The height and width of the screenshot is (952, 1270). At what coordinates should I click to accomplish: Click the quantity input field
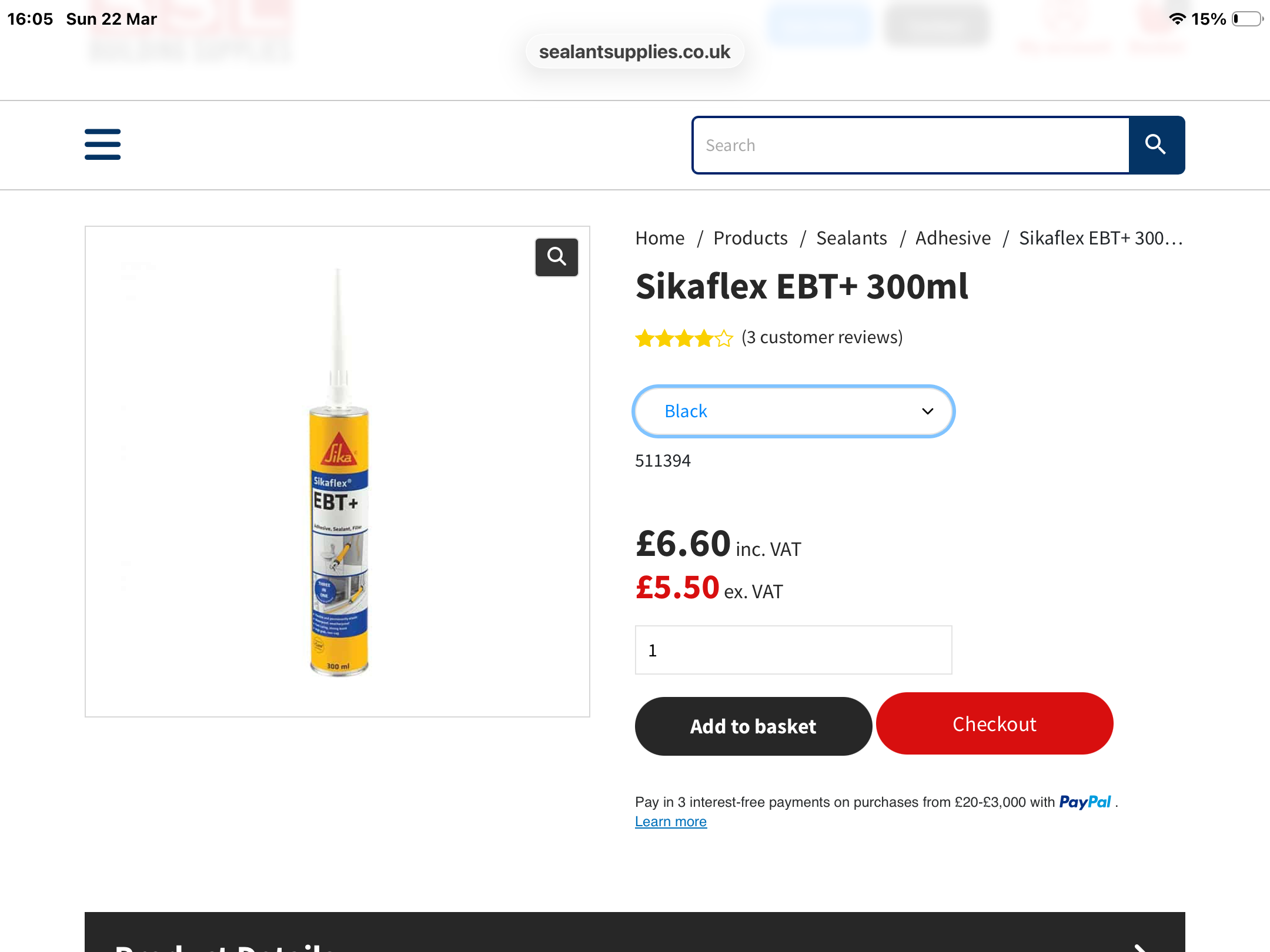pos(793,650)
